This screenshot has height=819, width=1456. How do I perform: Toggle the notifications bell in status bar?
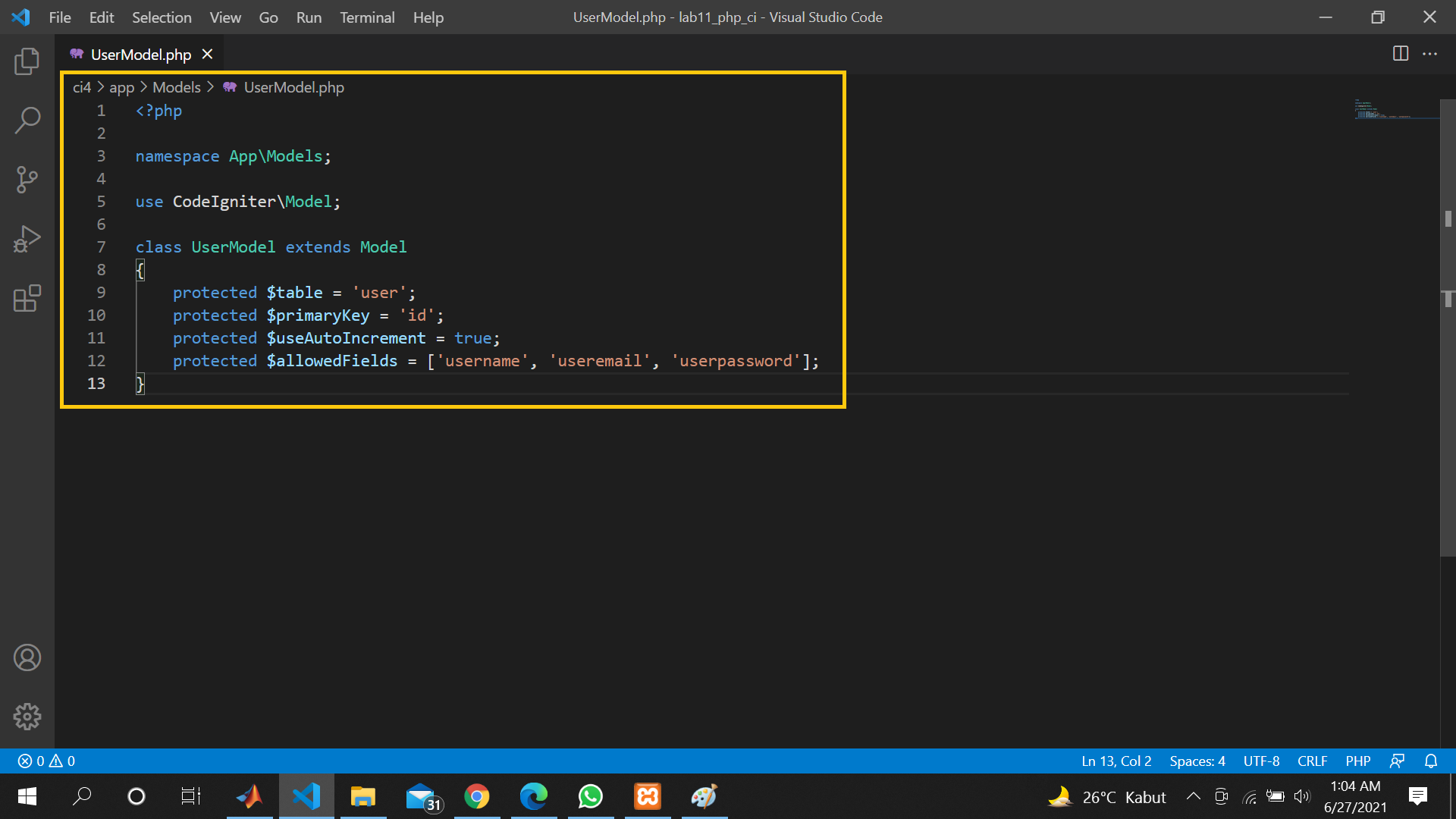coord(1430,761)
